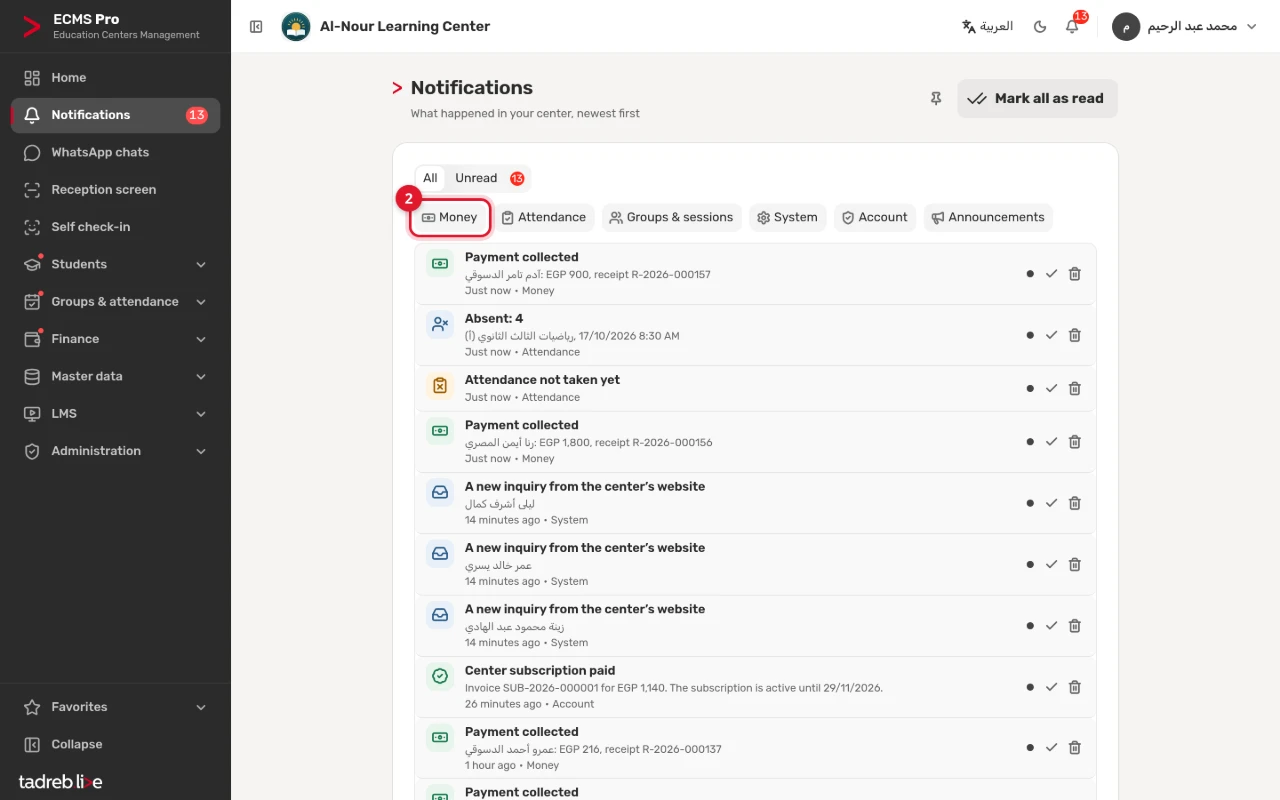Mark the EGP 900 payment as read
The image size is (1280, 800).
(x=1051, y=274)
